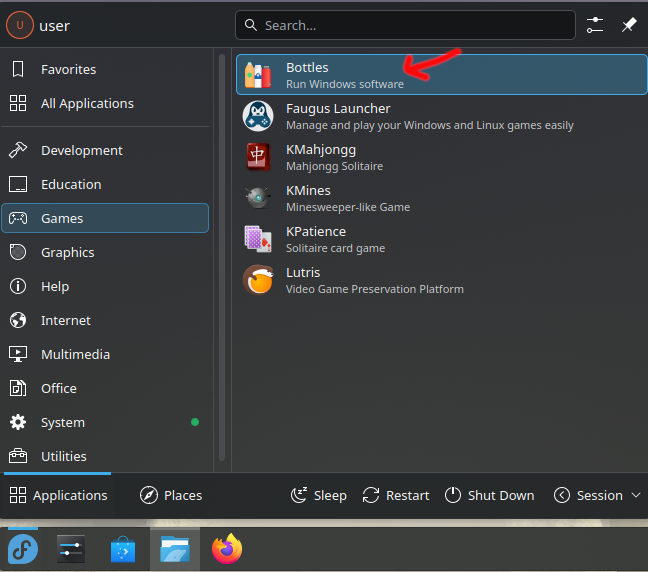
Task: Switch to the Applications tab
Action: pos(58,495)
